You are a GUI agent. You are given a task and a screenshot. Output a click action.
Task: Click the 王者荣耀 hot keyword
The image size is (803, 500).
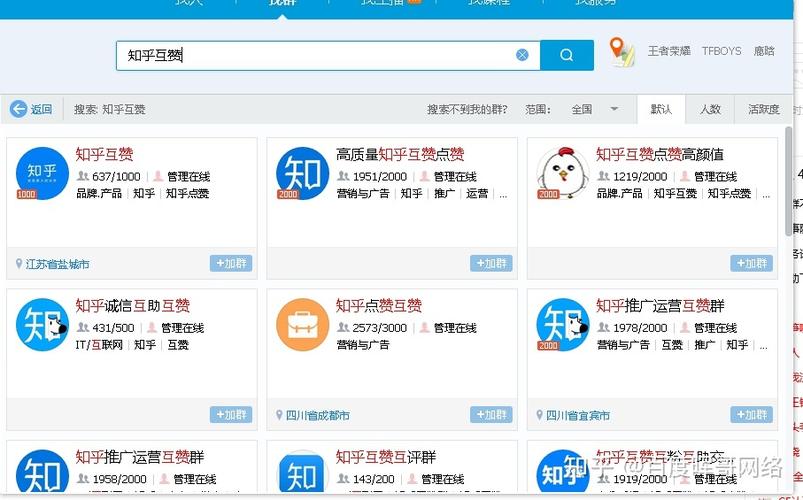[x=669, y=51]
